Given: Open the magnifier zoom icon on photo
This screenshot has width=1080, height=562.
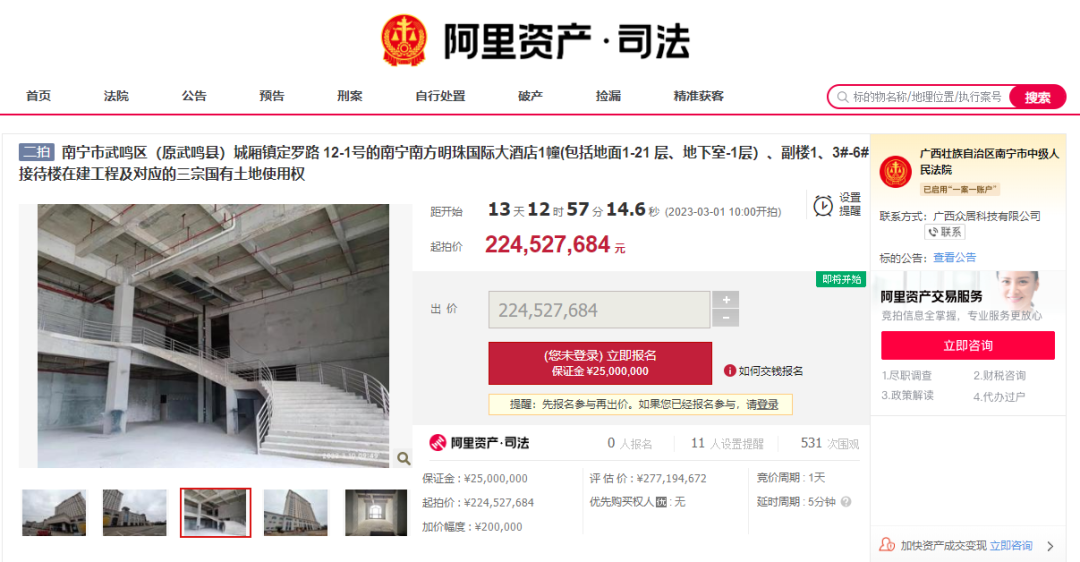Looking at the screenshot, I should pos(404,458).
